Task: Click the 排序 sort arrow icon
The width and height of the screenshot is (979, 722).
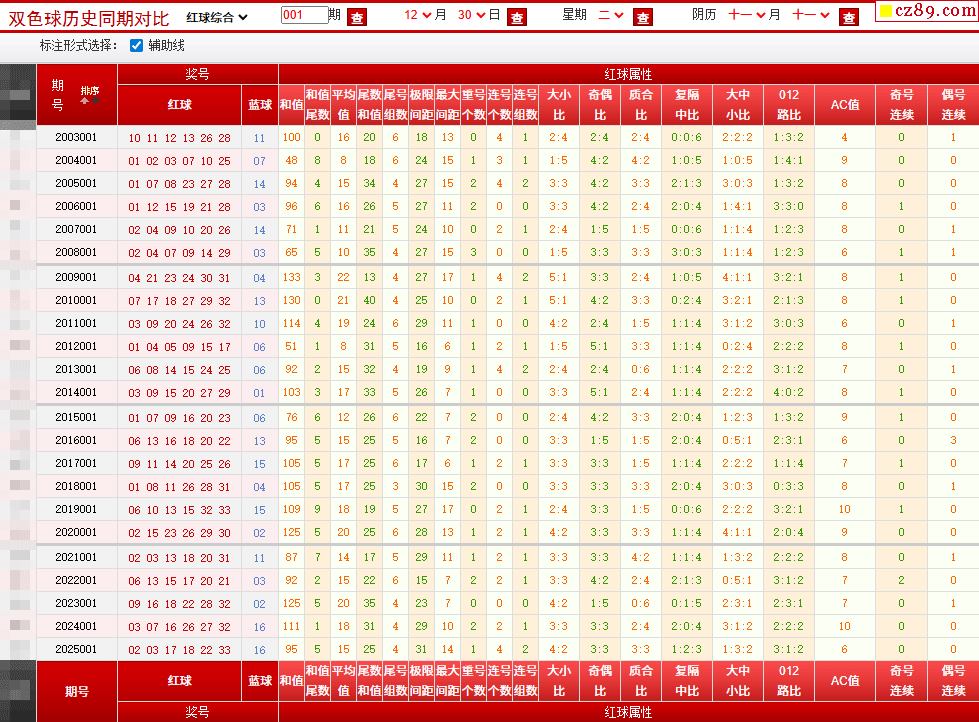Action: click(89, 96)
